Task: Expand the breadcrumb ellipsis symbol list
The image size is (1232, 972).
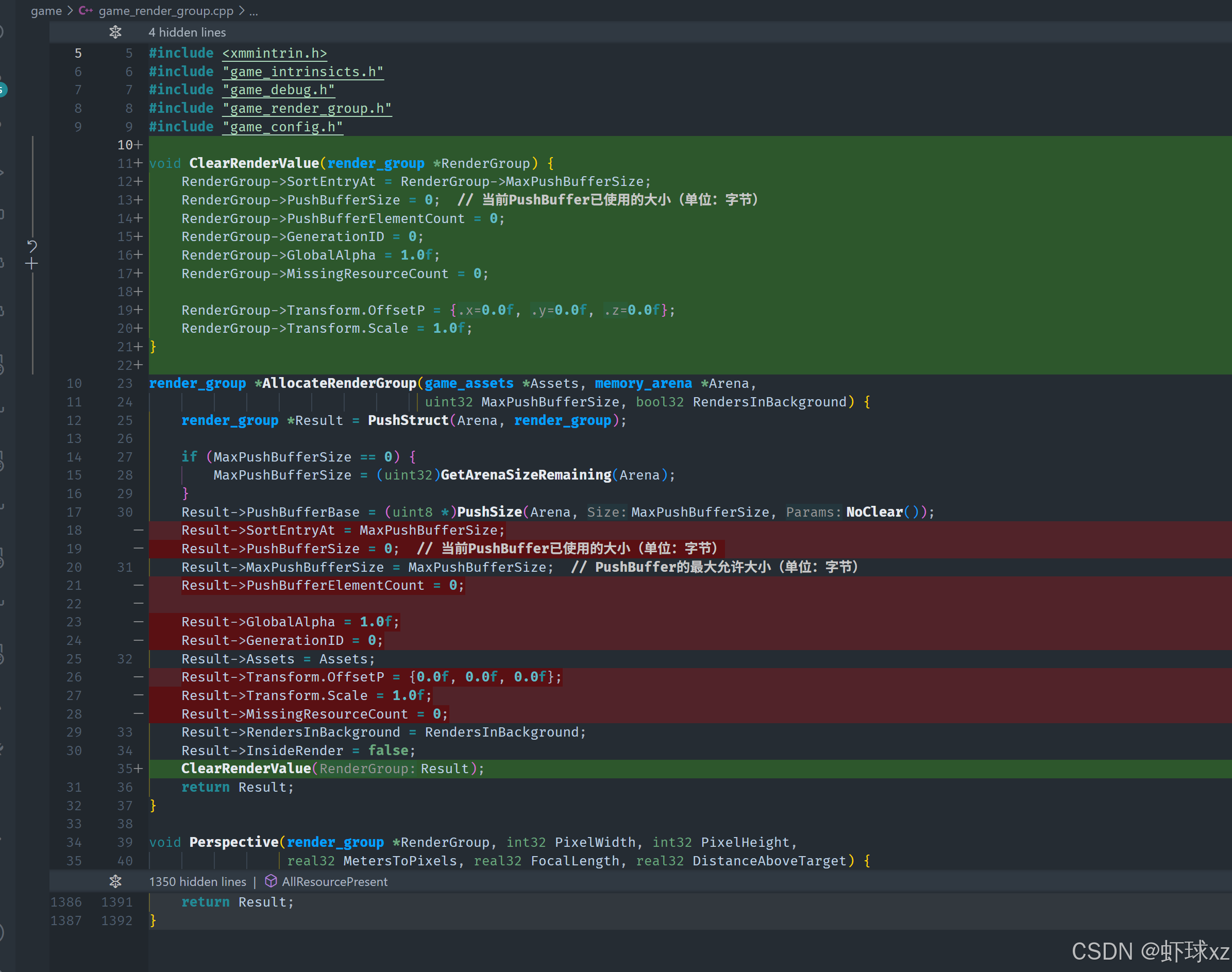Action: (x=254, y=11)
